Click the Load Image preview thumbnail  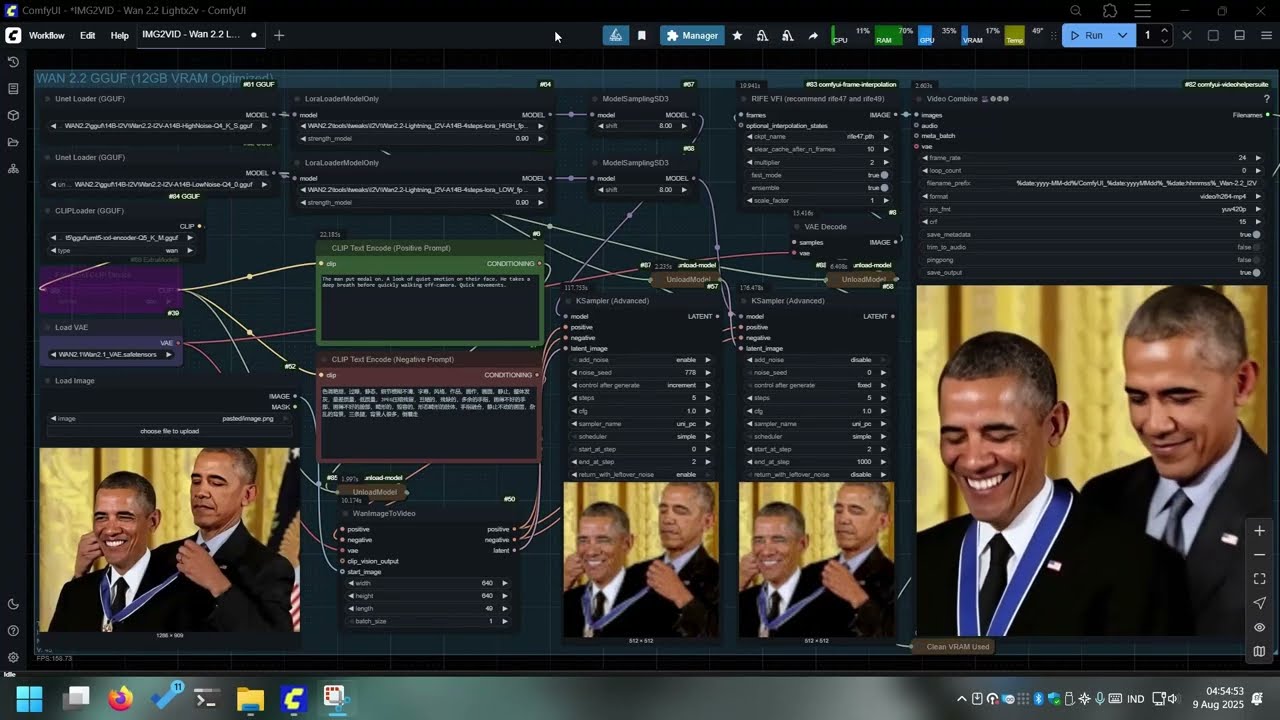169,539
